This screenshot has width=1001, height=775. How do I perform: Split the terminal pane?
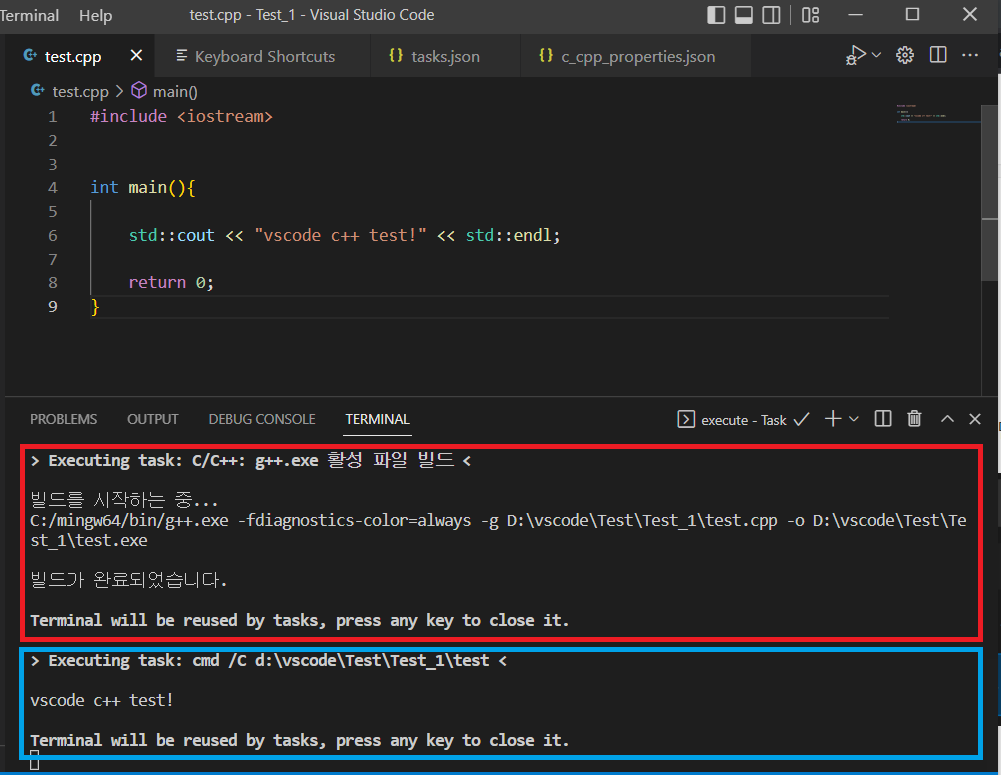pos(883,419)
